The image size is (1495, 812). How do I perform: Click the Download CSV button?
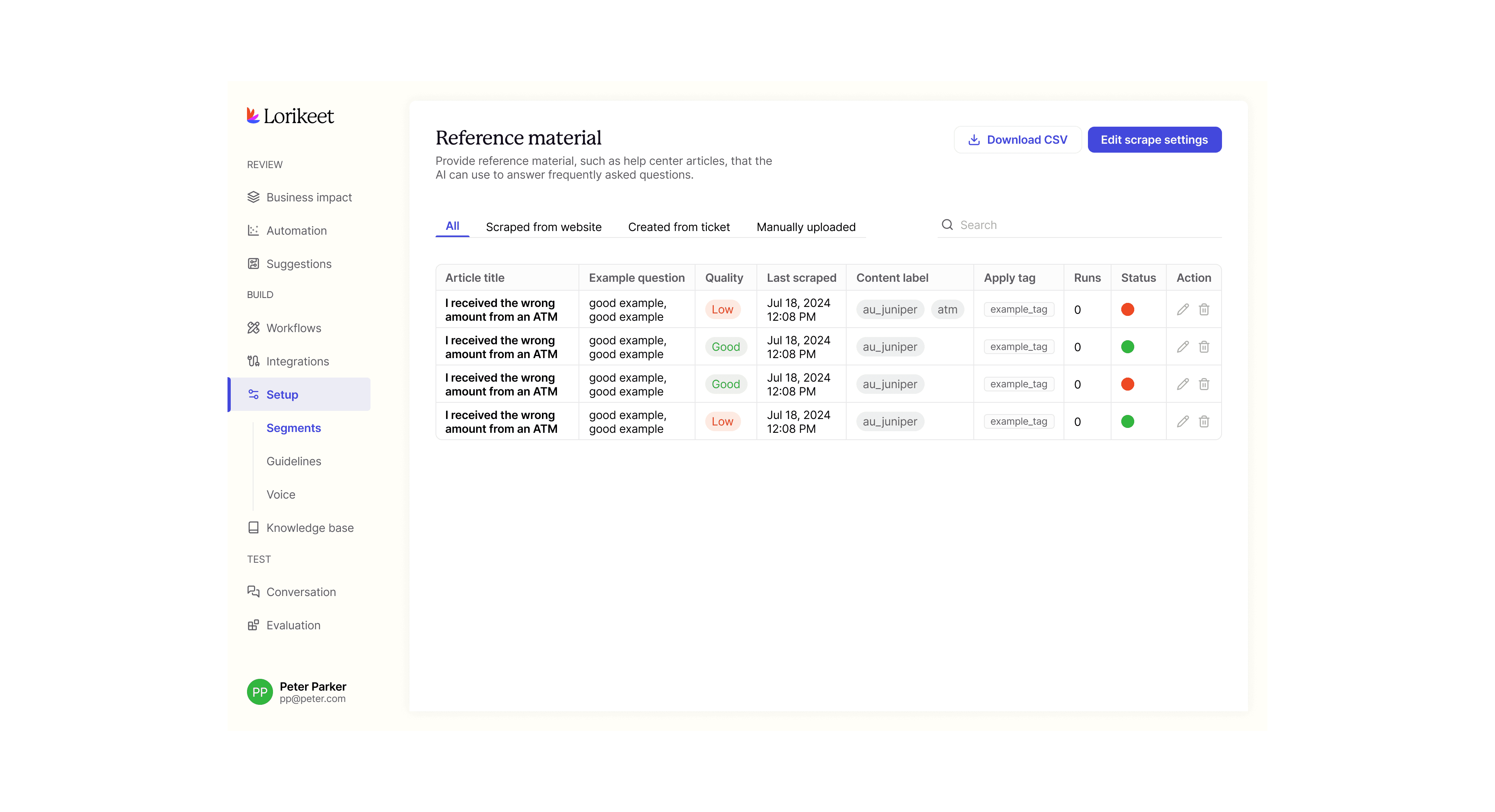1017,140
